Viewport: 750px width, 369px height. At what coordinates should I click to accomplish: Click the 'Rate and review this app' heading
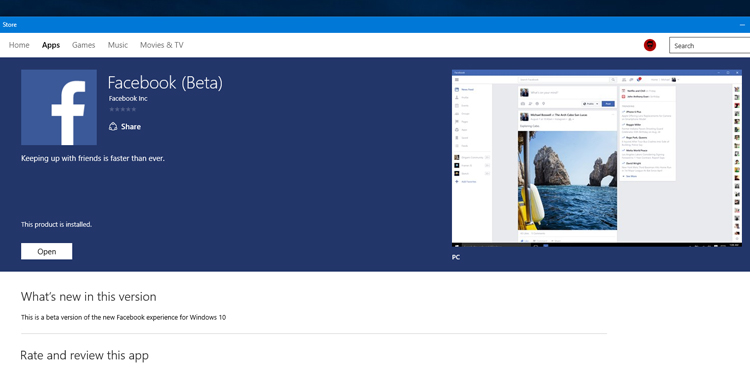point(84,355)
